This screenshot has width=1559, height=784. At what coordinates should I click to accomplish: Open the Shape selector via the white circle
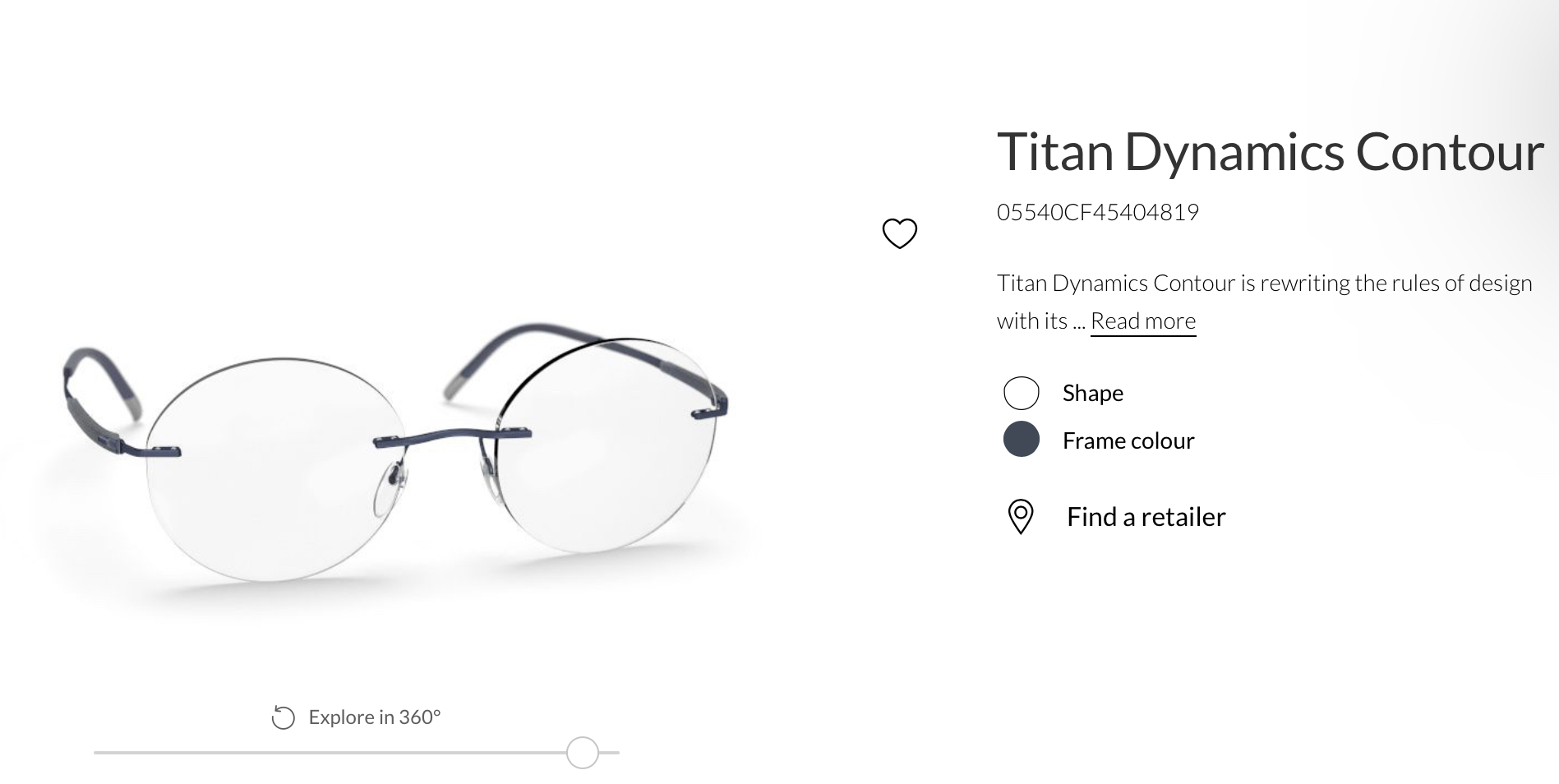pyautogui.click(x=1021, y=393)
